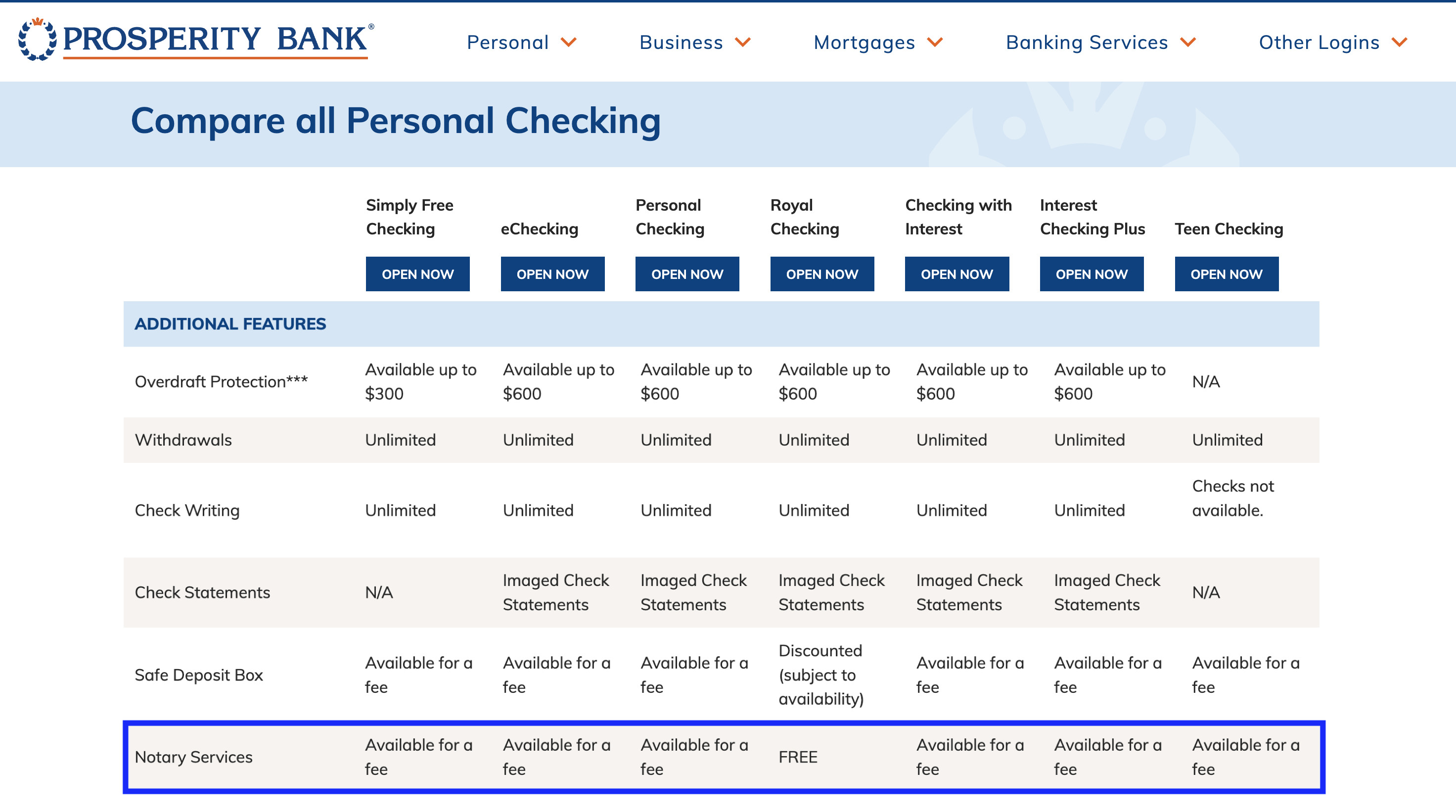Open the Mortgages navigation menu
Image resolution: width=1456 pixels, height=812 pixels.
click(864, 43)
